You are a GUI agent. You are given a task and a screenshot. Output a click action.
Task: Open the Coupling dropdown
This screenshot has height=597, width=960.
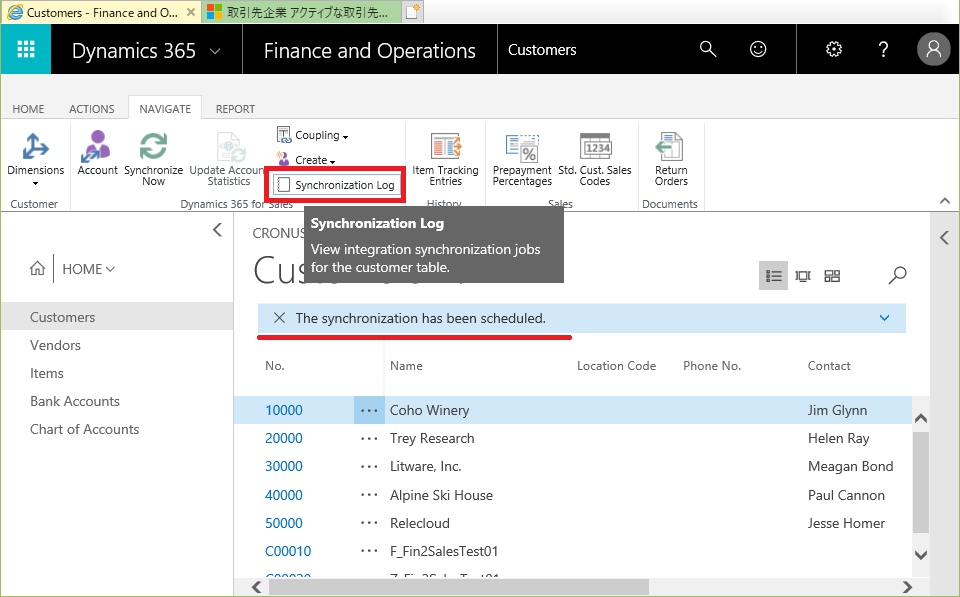313,135
